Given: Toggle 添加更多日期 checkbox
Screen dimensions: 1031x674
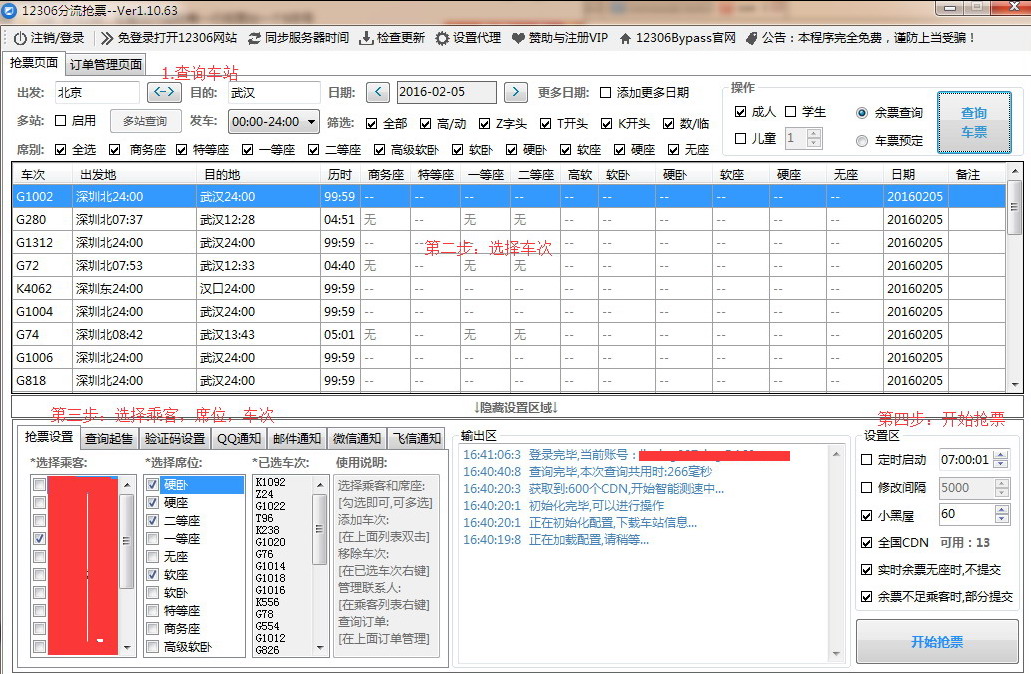Looking at the screenshot, I should point(606,93).
